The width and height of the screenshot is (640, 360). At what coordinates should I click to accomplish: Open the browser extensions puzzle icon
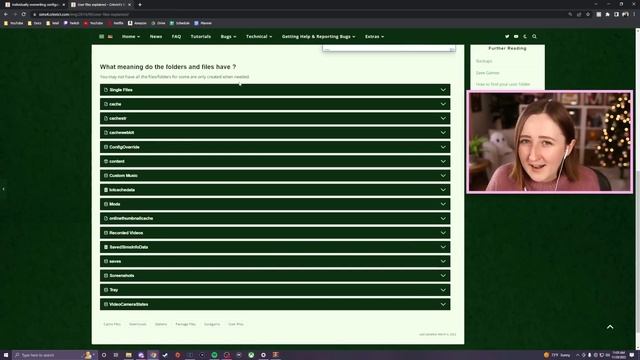pos(608,14)
